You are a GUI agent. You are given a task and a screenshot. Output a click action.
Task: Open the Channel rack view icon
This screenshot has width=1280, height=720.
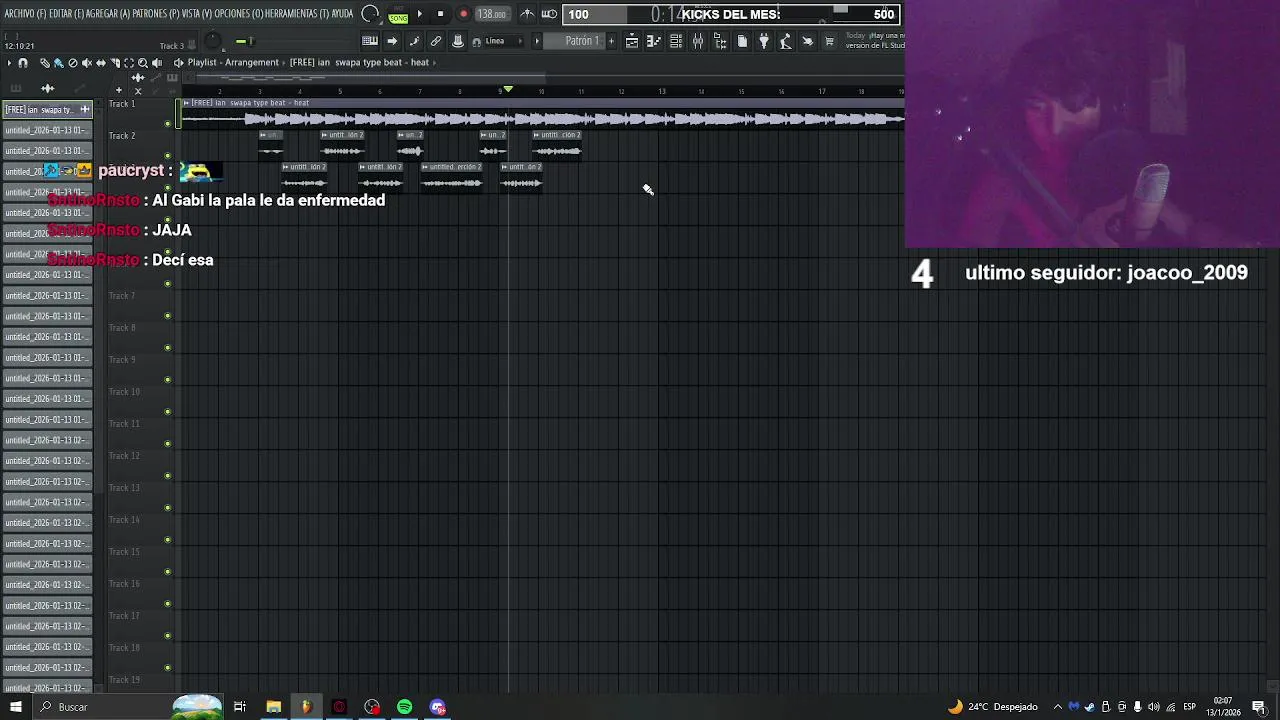[x=676, y=41]
